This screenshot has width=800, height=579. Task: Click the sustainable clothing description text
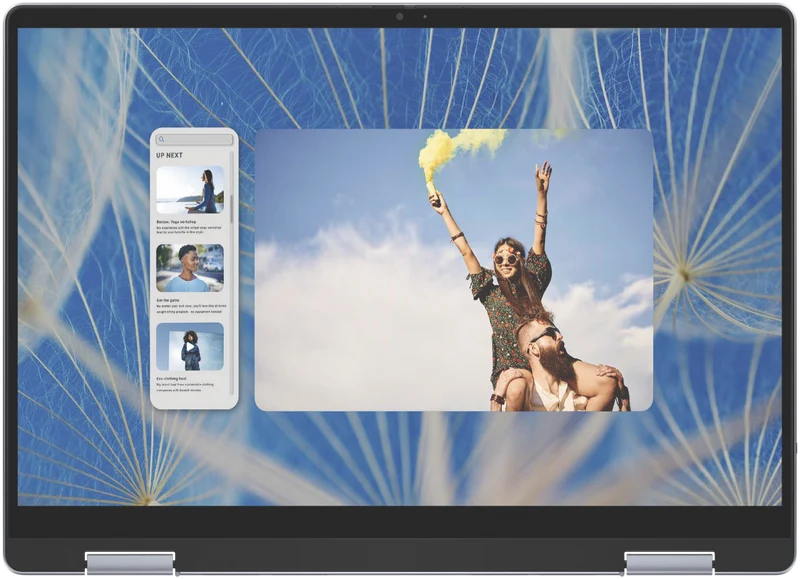pyautogui.click(x=186, y=387)
